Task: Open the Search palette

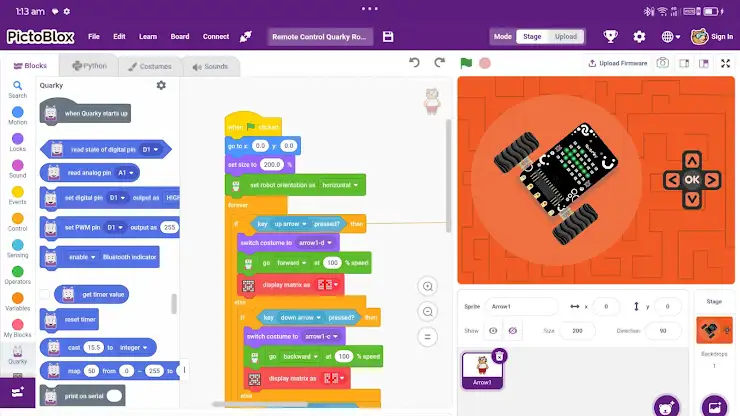Action: [x=17, y=89]
